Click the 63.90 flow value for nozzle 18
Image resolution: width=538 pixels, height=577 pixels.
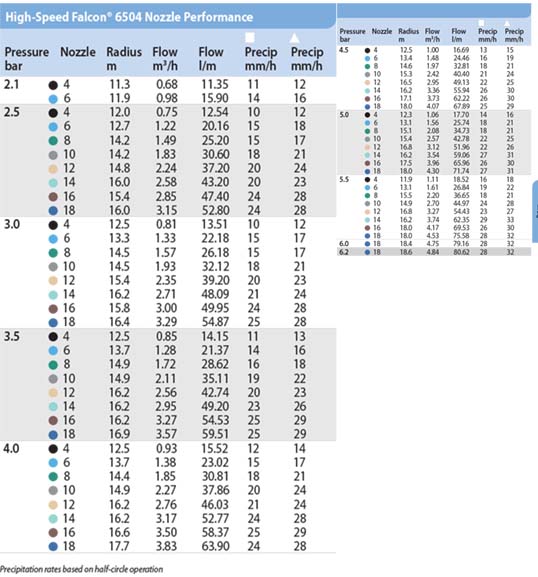[215, 546]
